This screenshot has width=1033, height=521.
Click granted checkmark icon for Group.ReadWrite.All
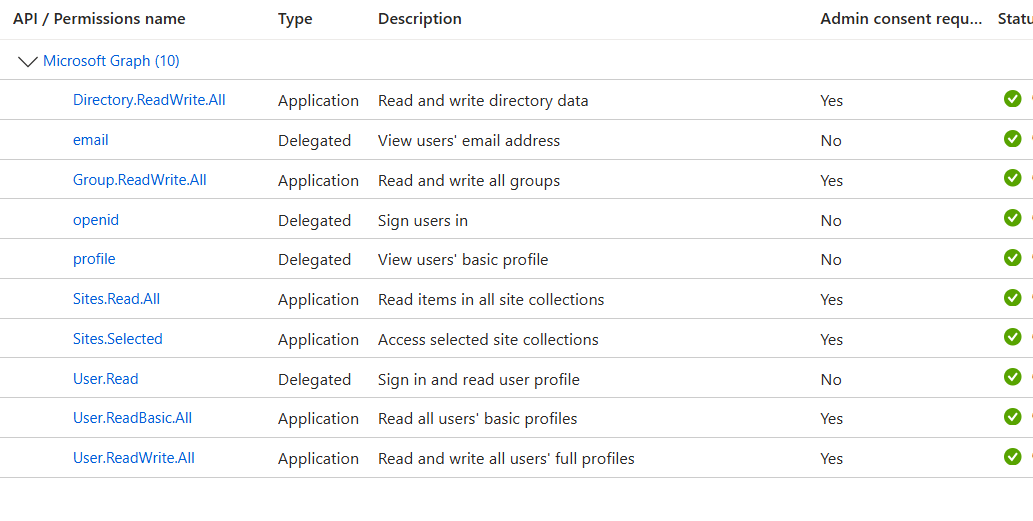tap(1012, 178)
